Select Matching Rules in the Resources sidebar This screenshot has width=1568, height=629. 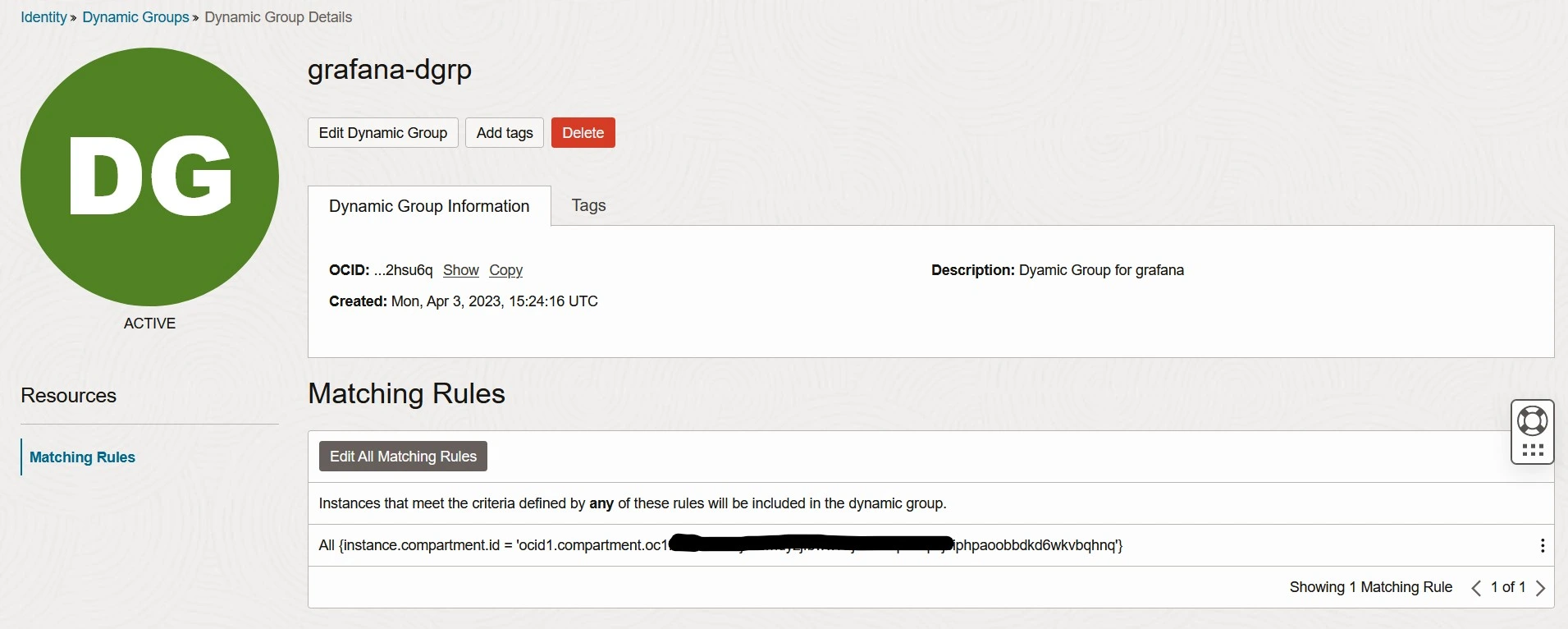[82, 457]
